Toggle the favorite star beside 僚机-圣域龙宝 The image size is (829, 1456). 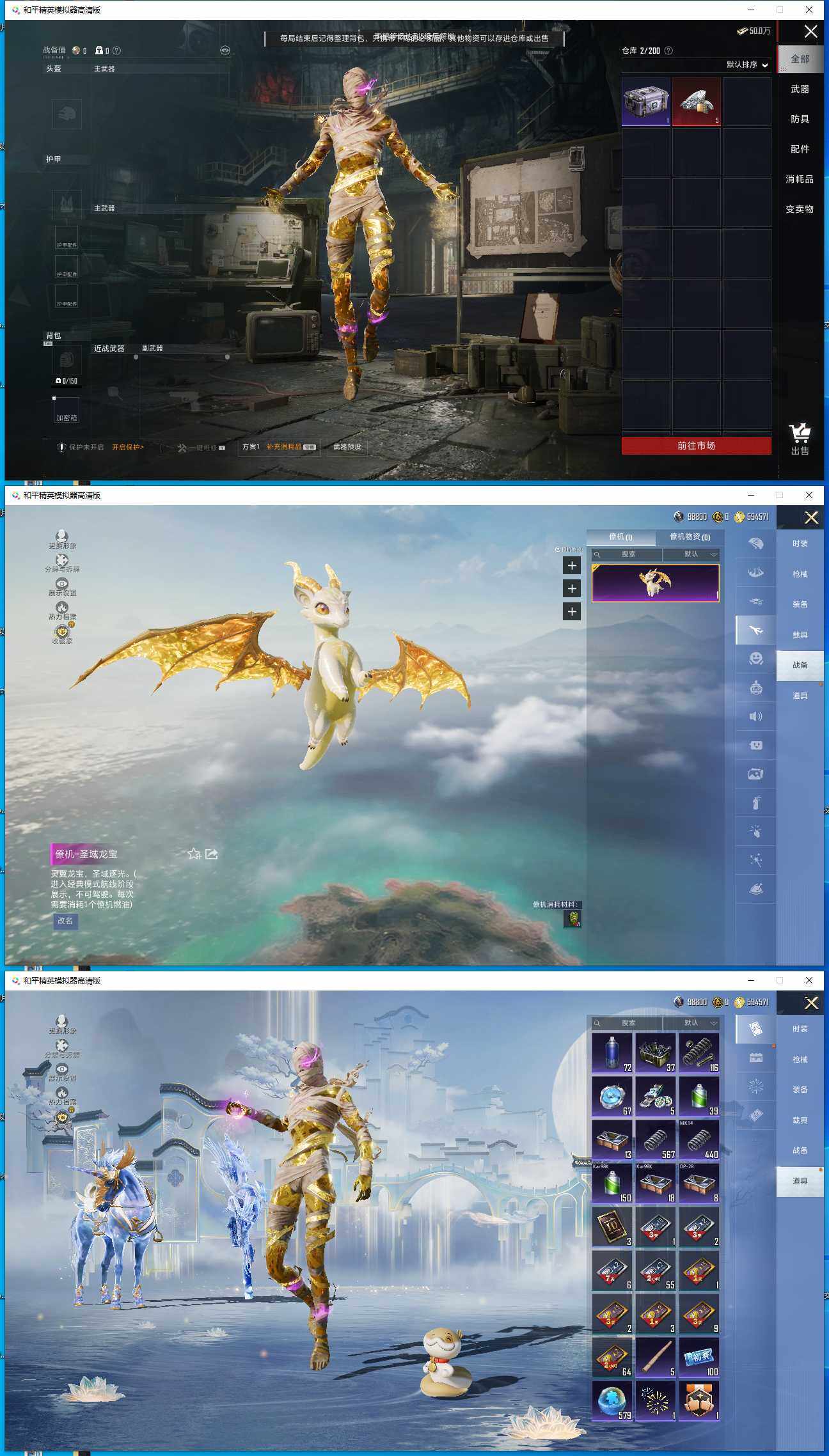coord(194,854)
